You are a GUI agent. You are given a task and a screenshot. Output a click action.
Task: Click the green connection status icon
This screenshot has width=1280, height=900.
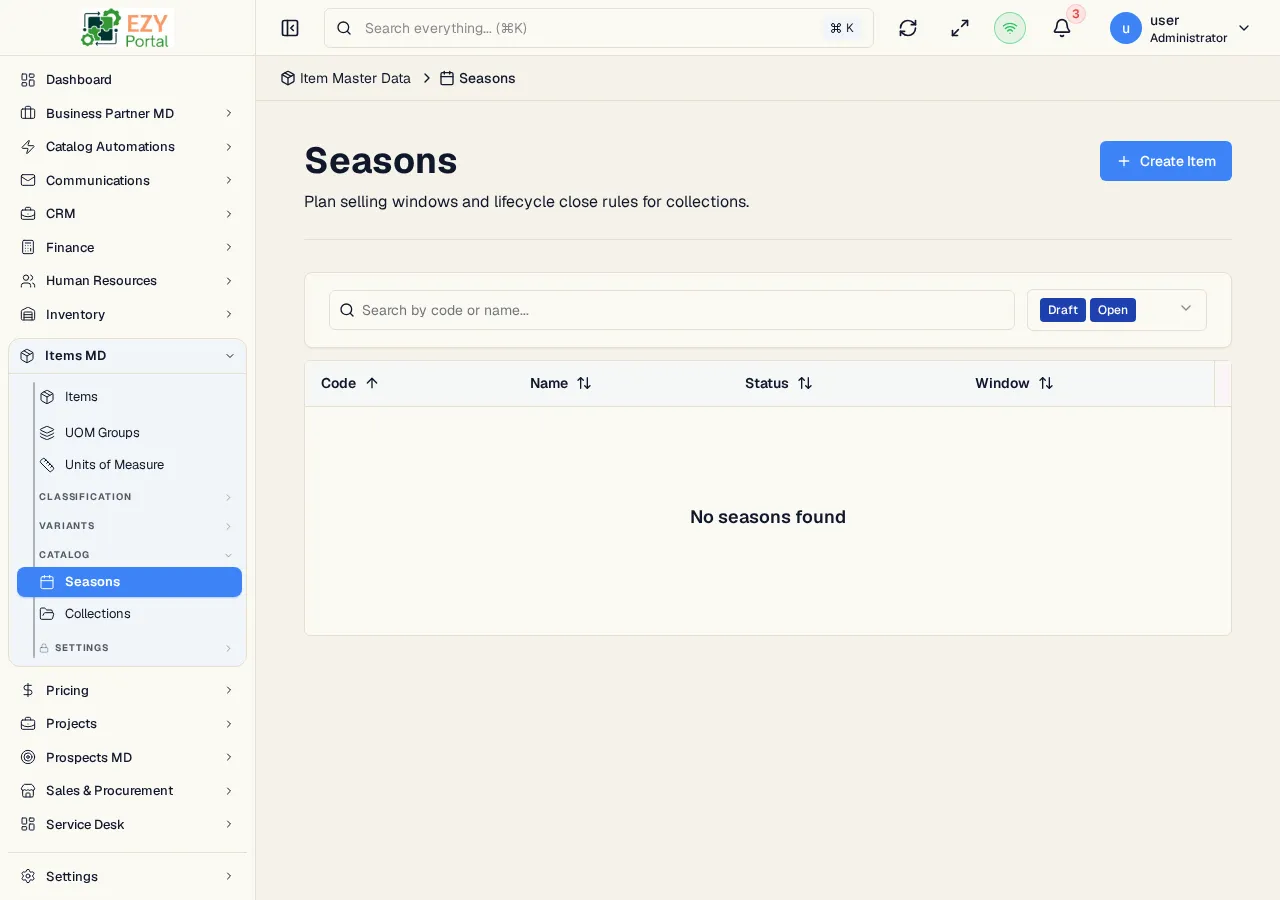(x=1010, y=28)
